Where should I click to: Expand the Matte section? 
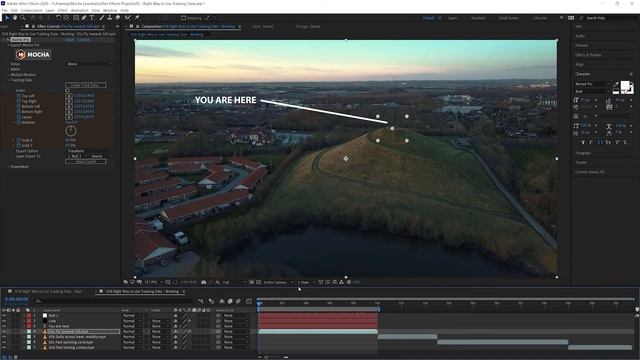pyautogui.click(x=9, y=69)
